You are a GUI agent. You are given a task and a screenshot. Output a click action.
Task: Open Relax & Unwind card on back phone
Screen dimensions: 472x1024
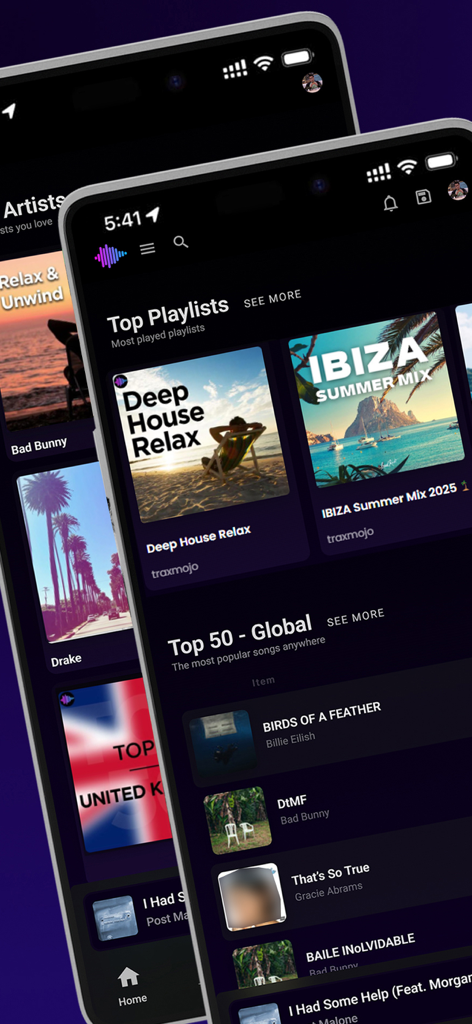(x=46, y=340)
